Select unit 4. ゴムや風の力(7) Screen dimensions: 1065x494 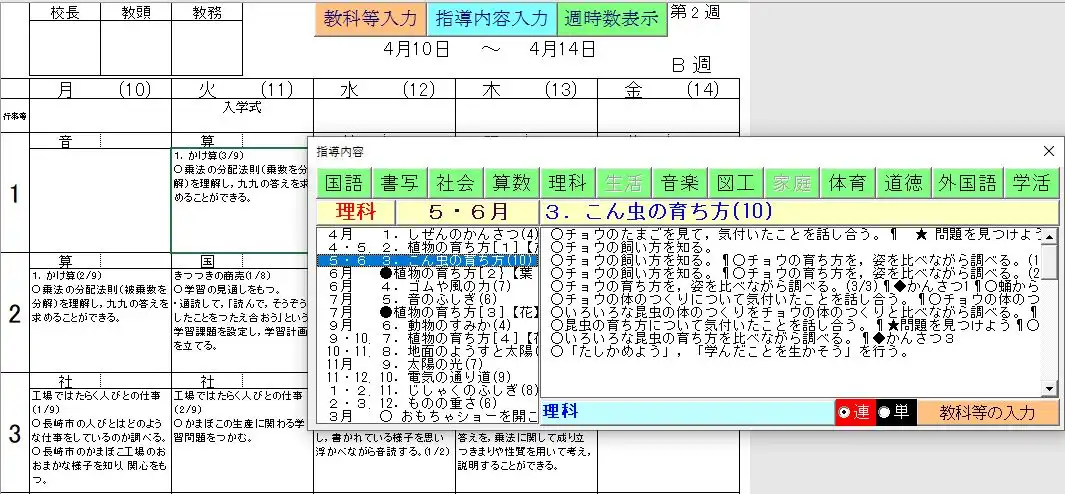428,287
